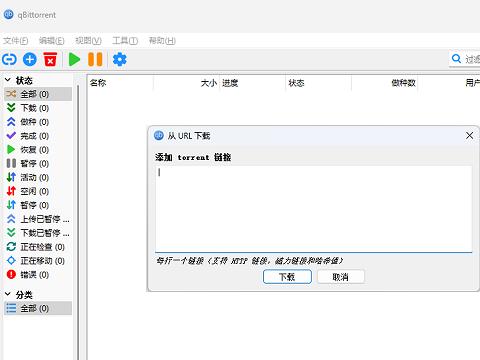Click the qBittorrent icon in dialog title
Image resolution: width=480 pixels, height=360 pixels.
pyautogui.click(x=159, y=135)
